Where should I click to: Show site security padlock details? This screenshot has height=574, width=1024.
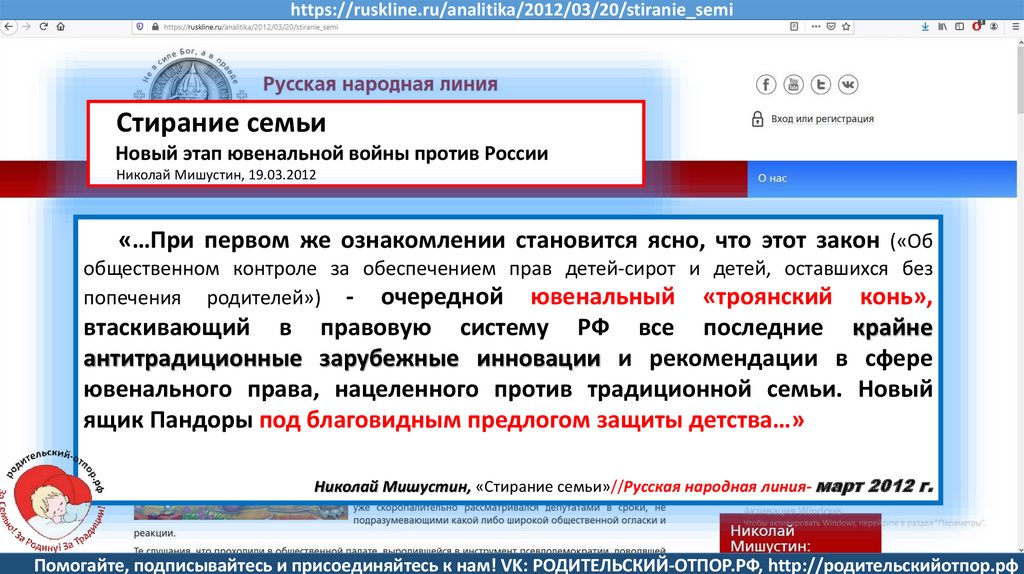click(155, 27)
